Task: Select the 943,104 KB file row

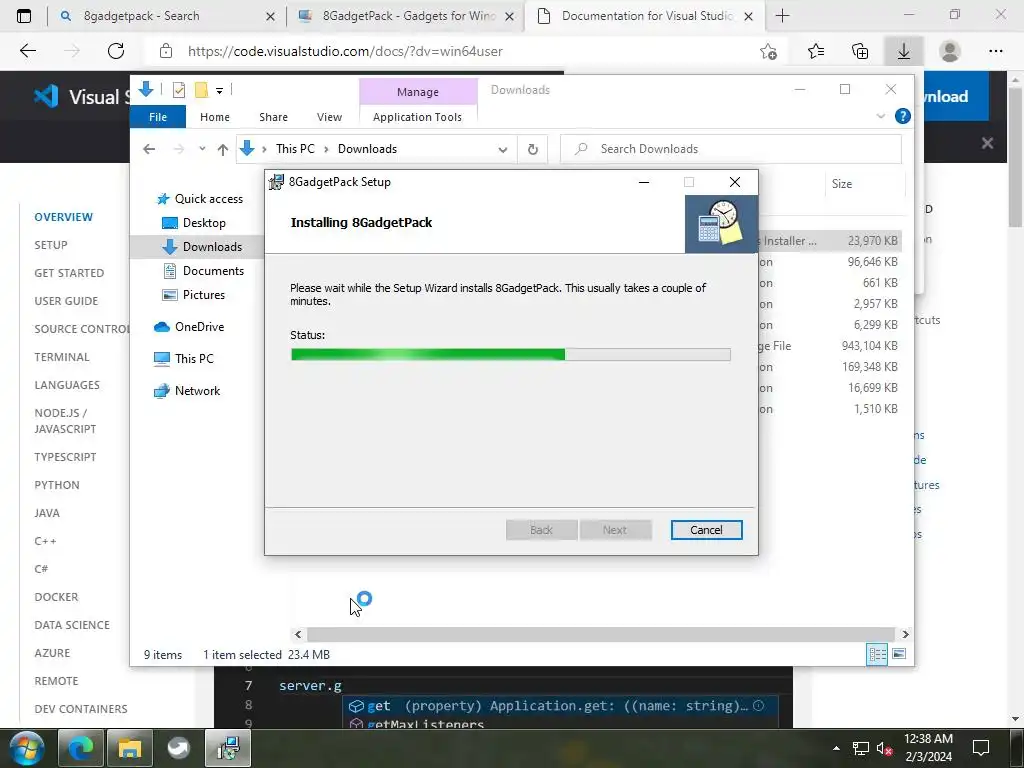Action: click(831, 345)
